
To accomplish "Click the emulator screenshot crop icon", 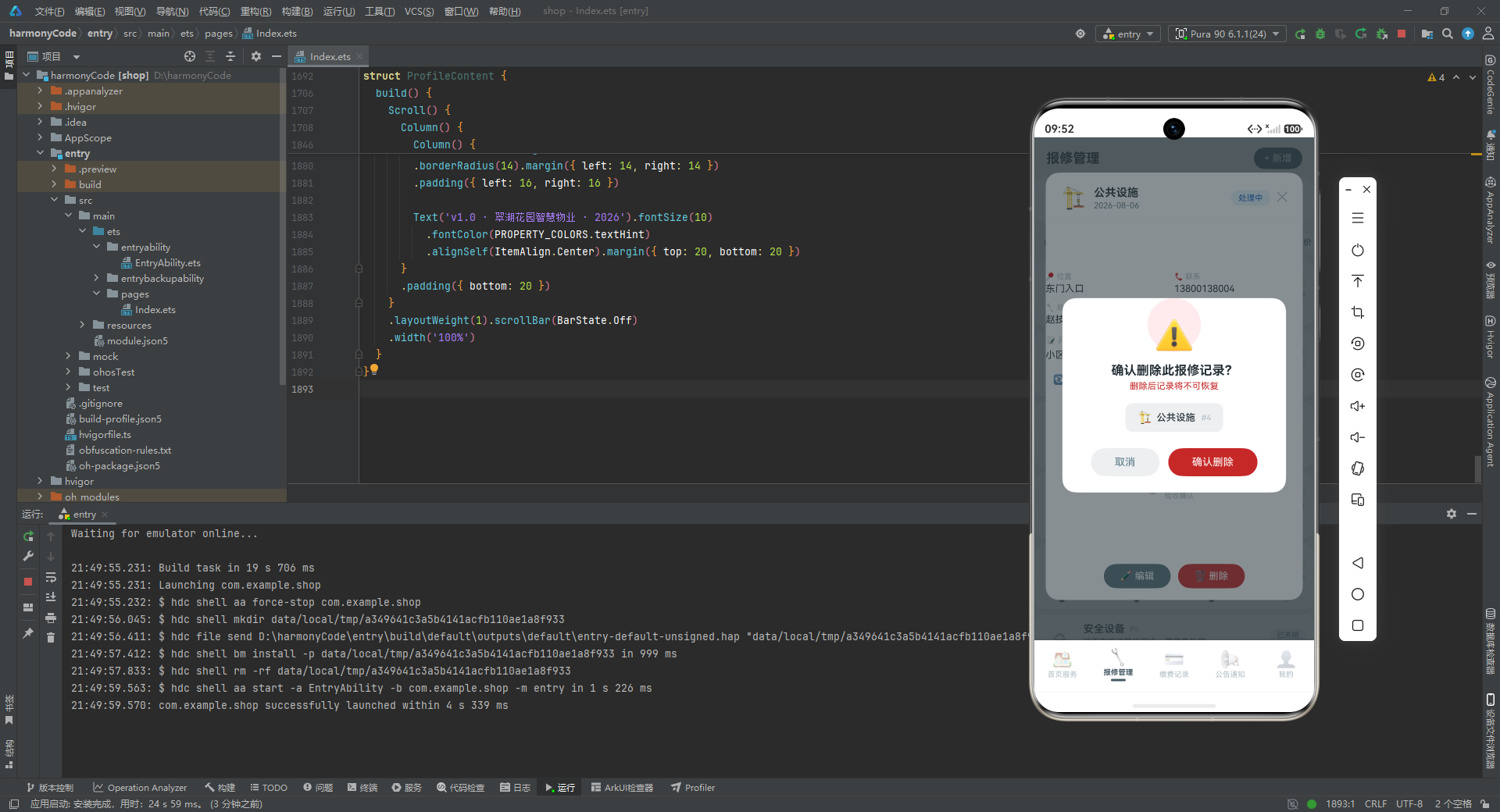I will (x=1358, y=312).
